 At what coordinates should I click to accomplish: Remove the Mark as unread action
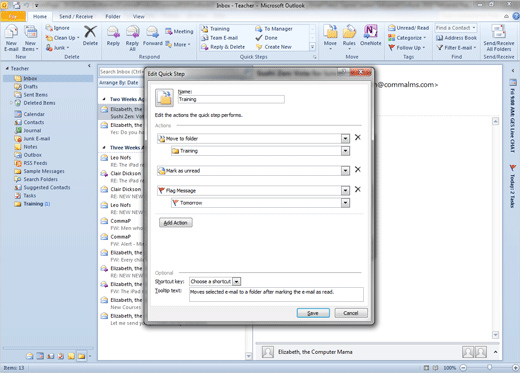pos(358,169)
